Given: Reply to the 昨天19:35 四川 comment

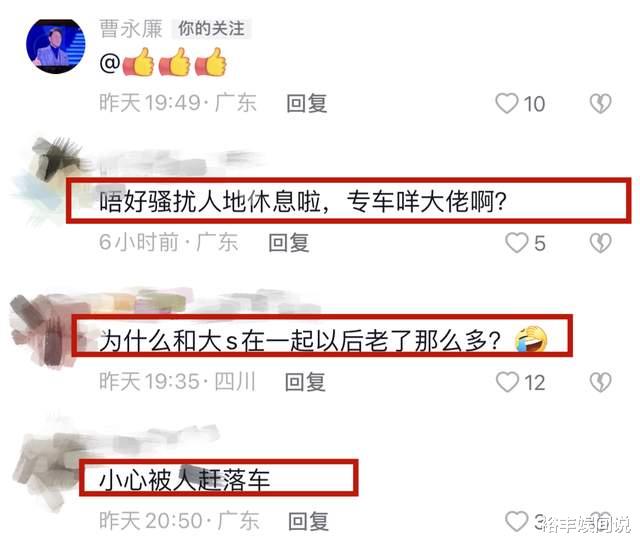Looking at the screenshot, I should coord(305,382).
